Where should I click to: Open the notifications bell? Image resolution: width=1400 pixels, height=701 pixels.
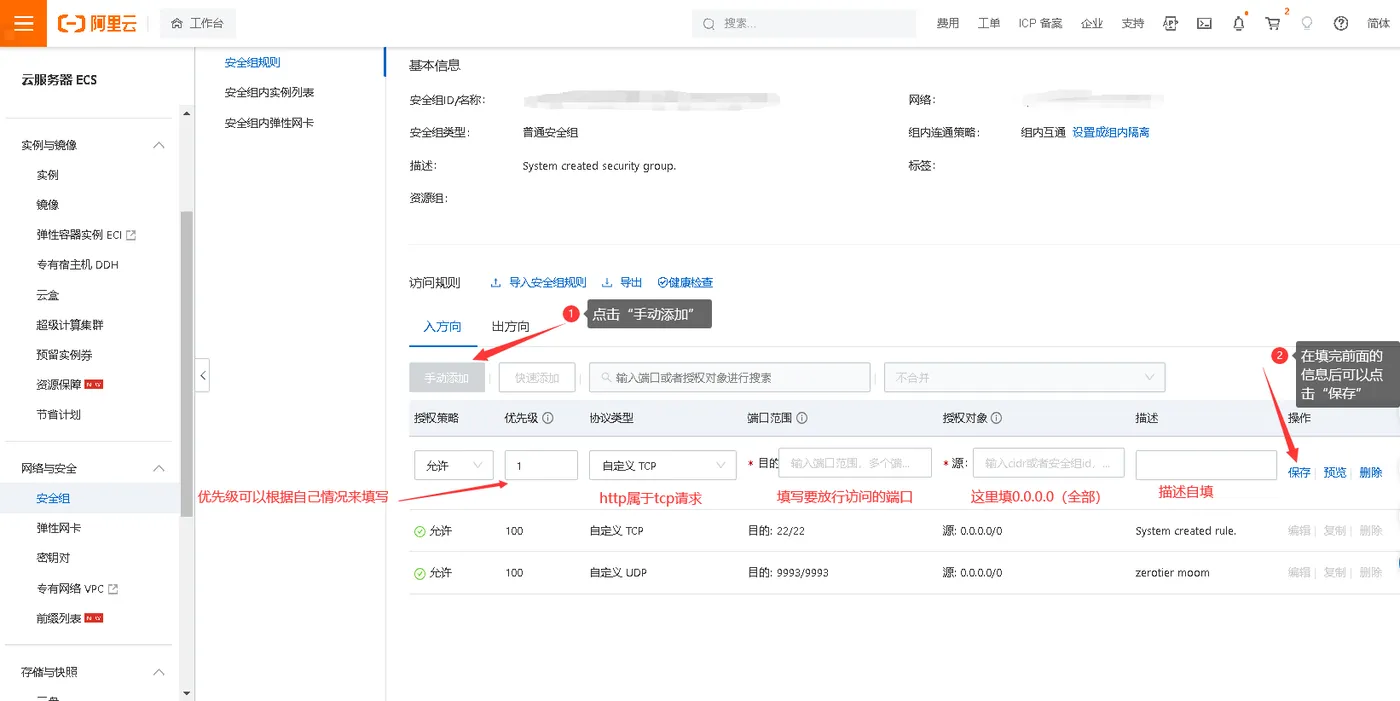[1239, 23]
